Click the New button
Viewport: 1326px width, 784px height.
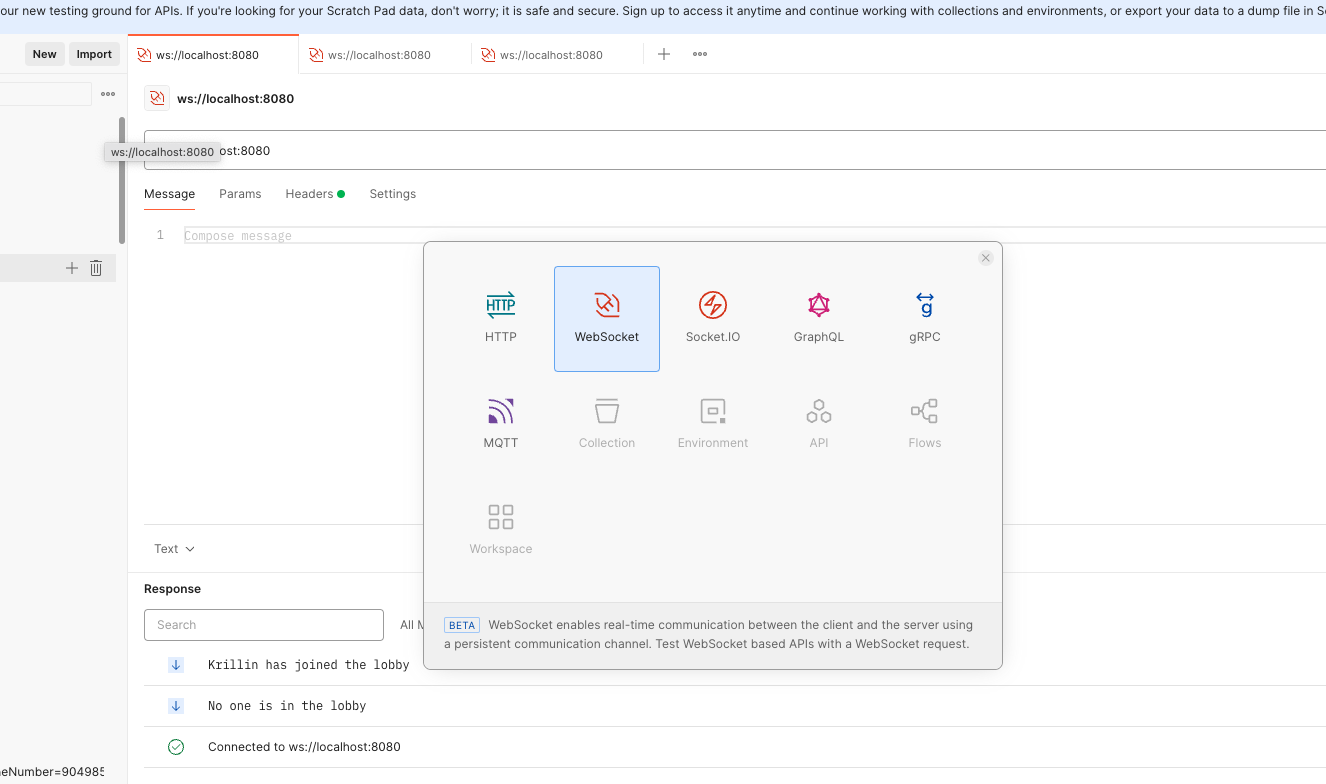[45, 54]
